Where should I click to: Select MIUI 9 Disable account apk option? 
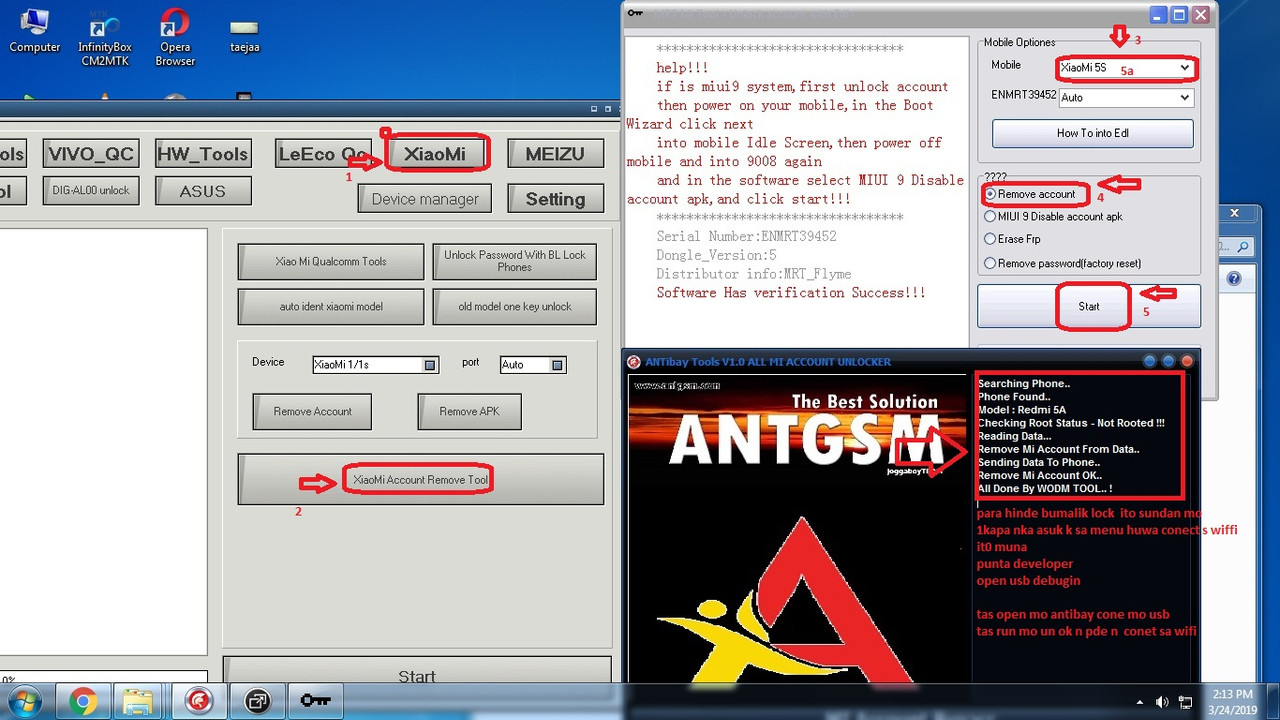tap(1053, 216)
